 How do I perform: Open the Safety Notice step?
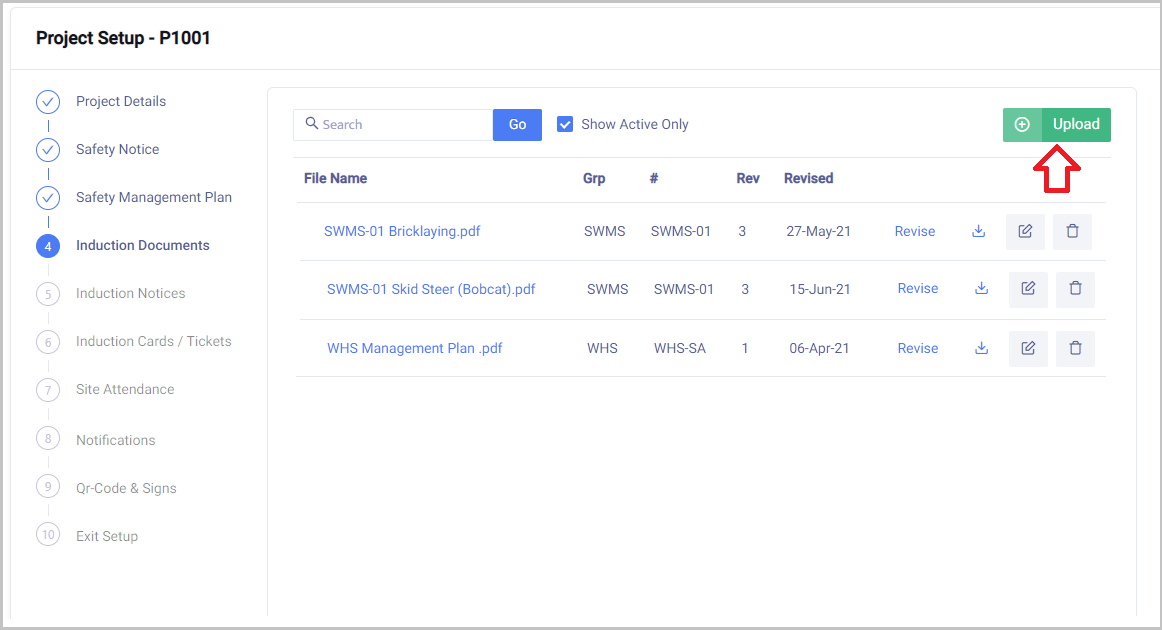(x=117, y=149)
